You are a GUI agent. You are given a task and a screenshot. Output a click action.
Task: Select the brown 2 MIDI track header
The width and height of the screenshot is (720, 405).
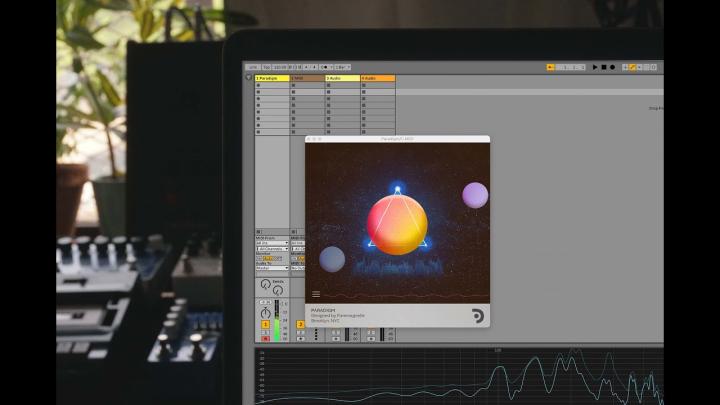pos(307,79)
